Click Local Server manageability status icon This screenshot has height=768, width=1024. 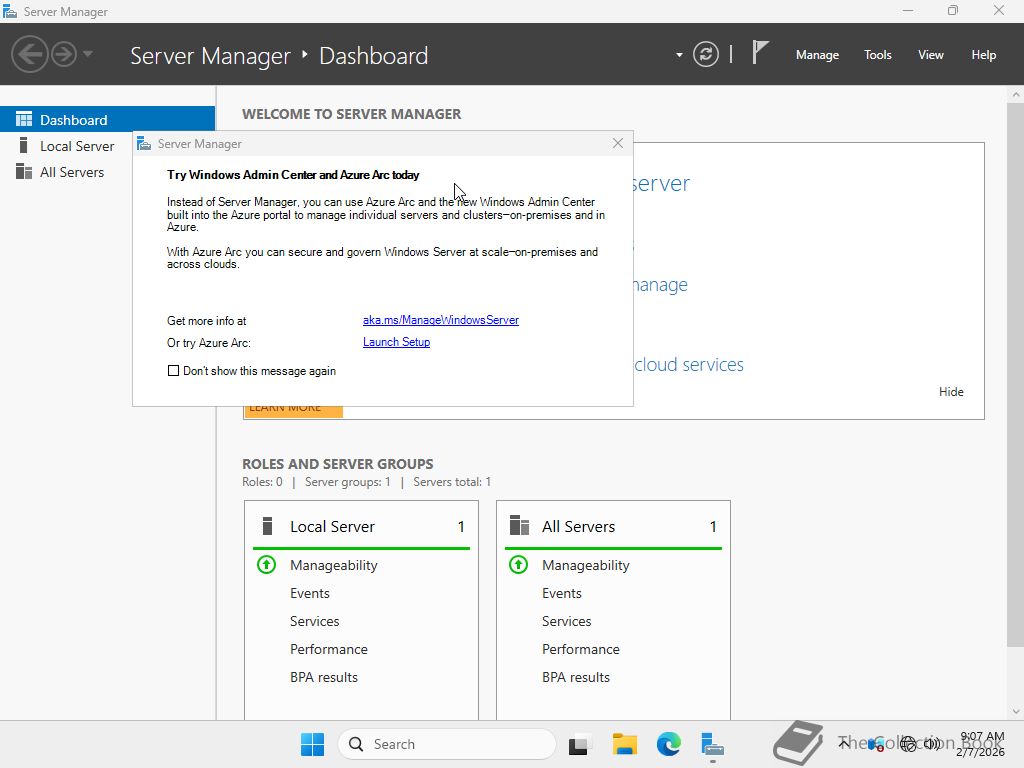click(266, 565)
